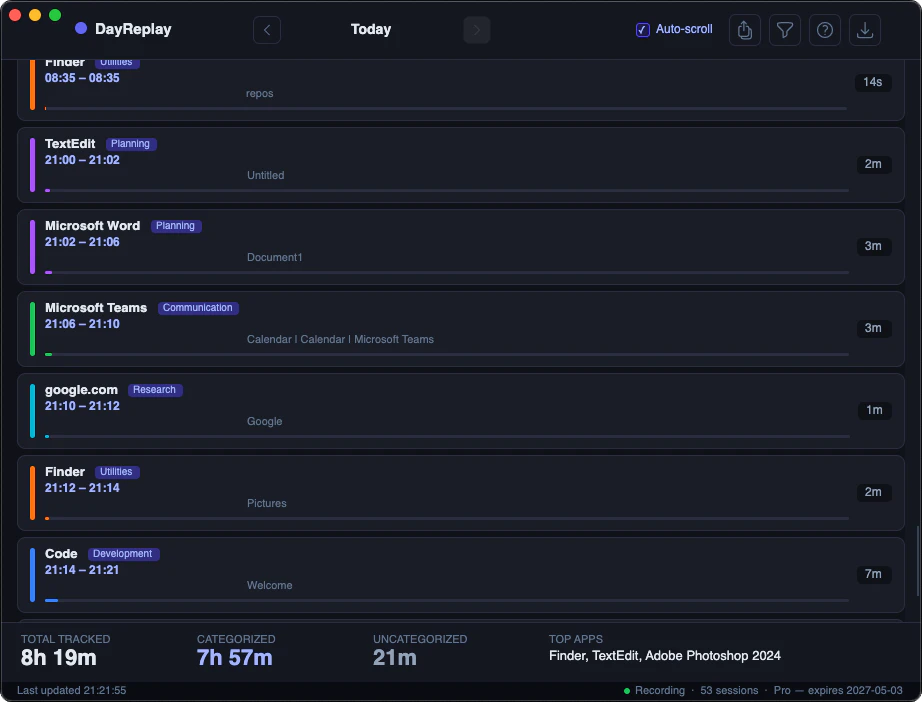Click the progress bar of the Code session

tap(447, 600)
